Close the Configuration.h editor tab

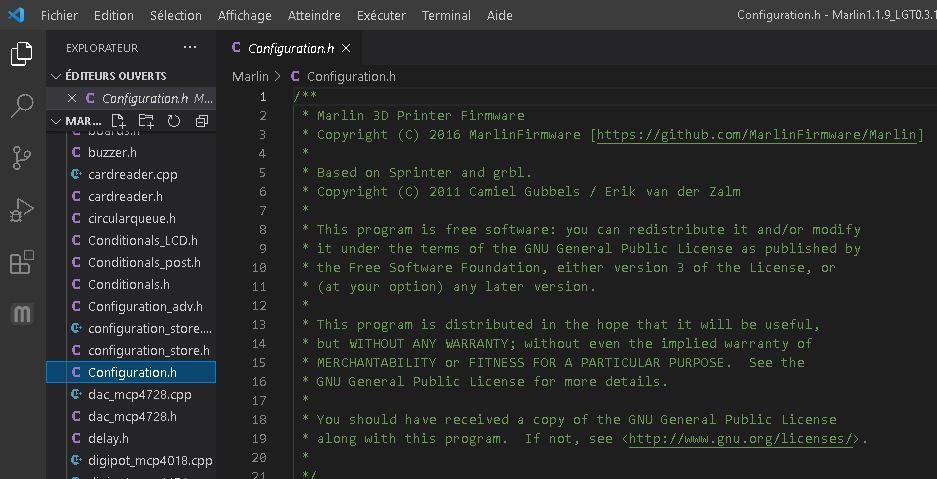(345, 48)
